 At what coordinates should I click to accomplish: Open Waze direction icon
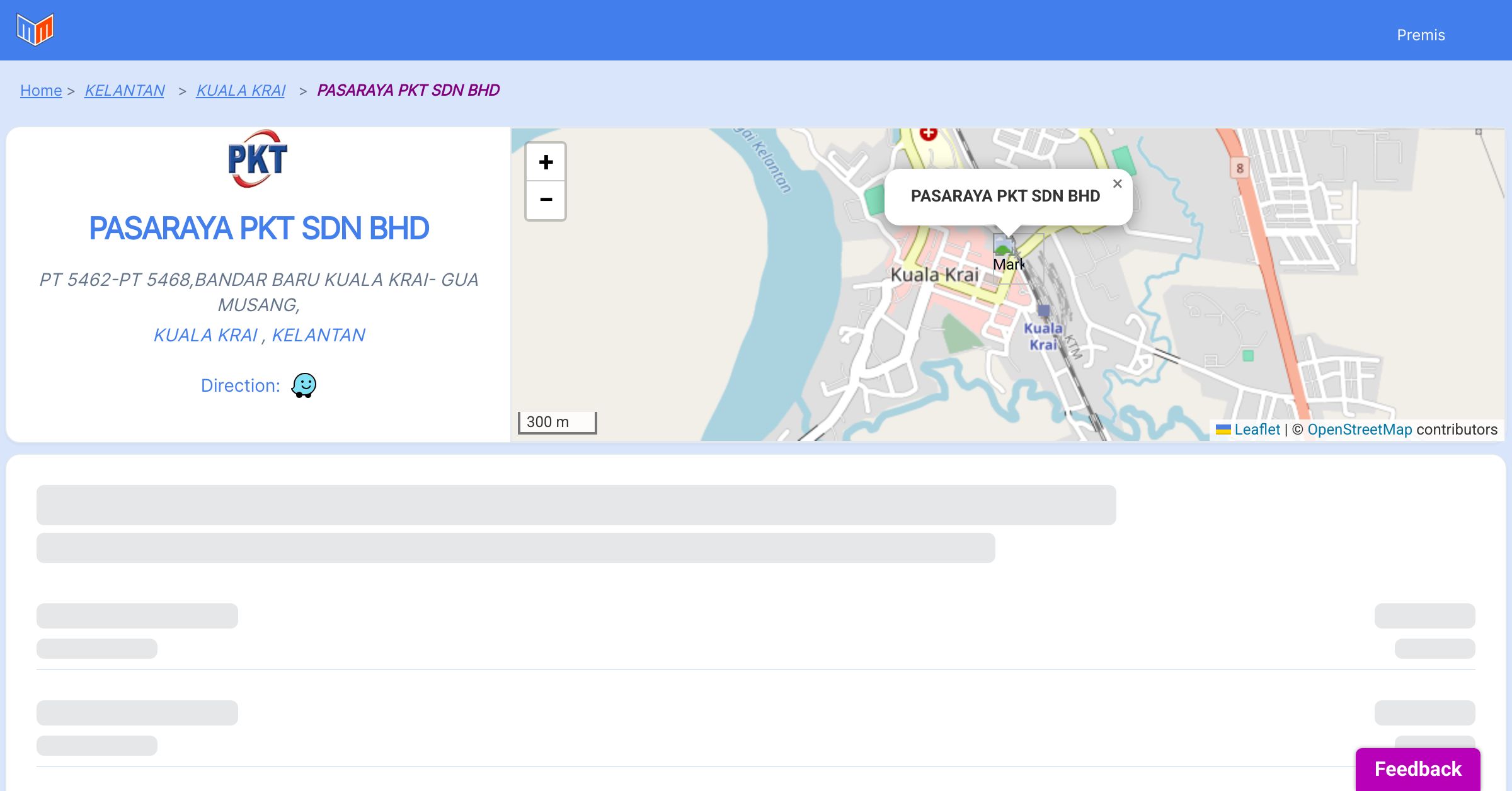tap(304, 385)
